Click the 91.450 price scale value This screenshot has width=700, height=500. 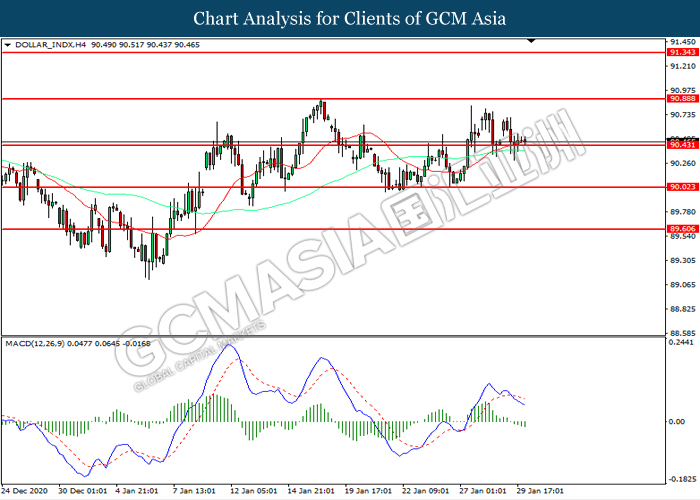pos(683,42)
